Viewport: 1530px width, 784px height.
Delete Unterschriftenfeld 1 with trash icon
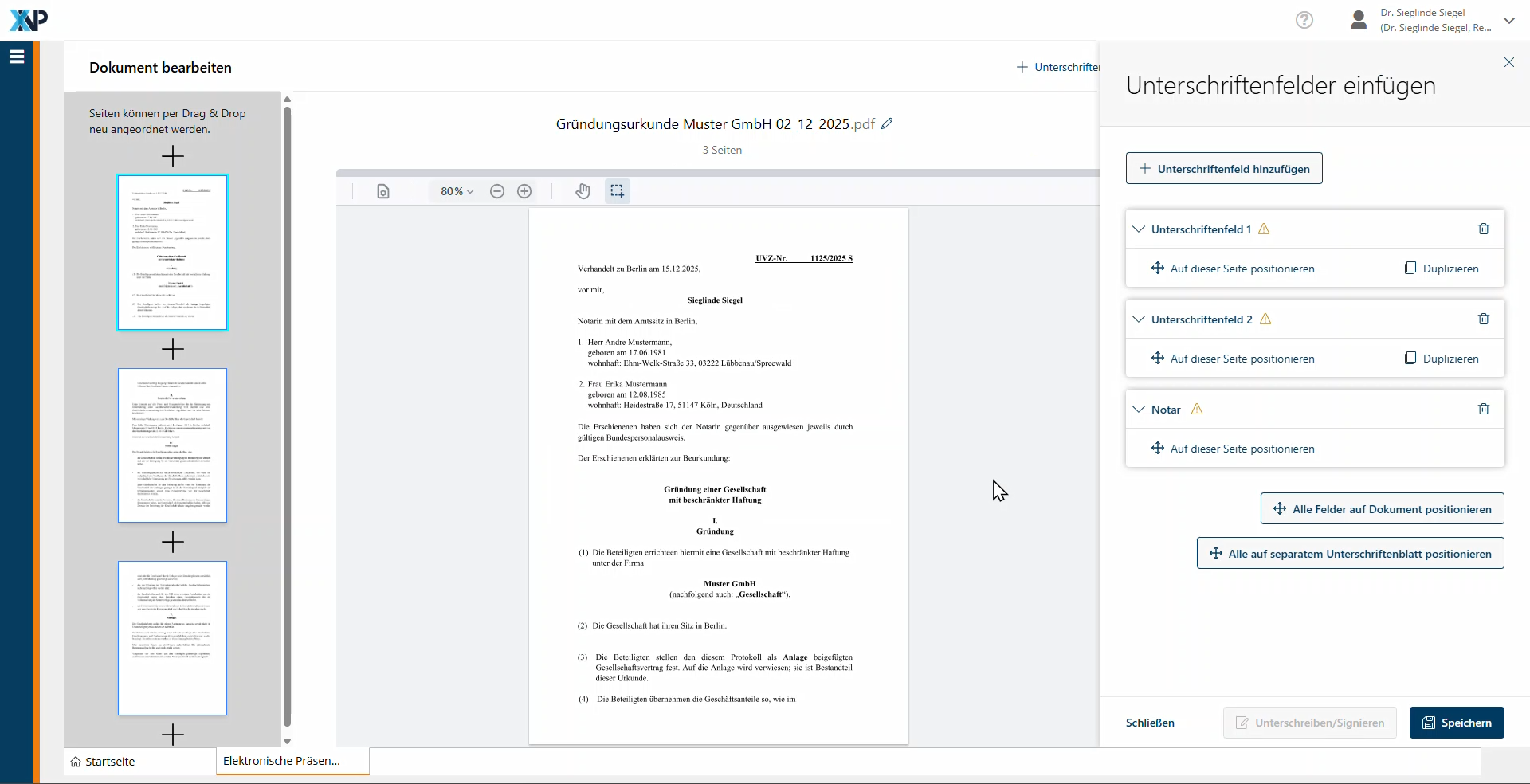[x=1483, y=229]
